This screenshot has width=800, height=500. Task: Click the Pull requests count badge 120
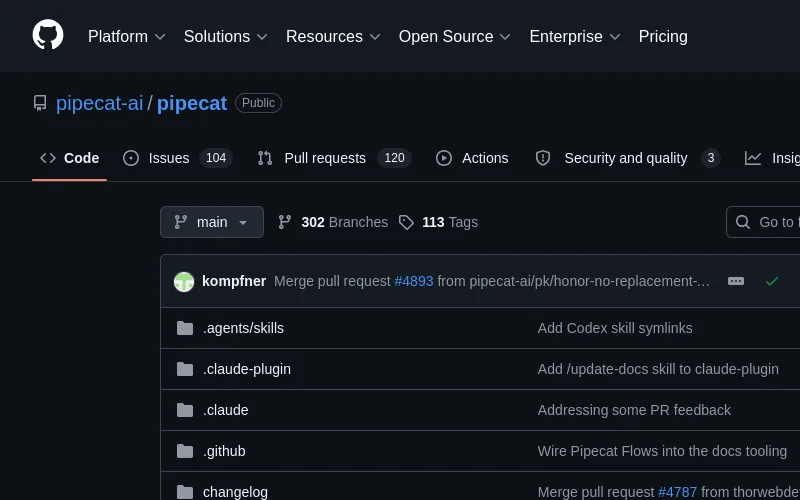(x=394, y=158)
